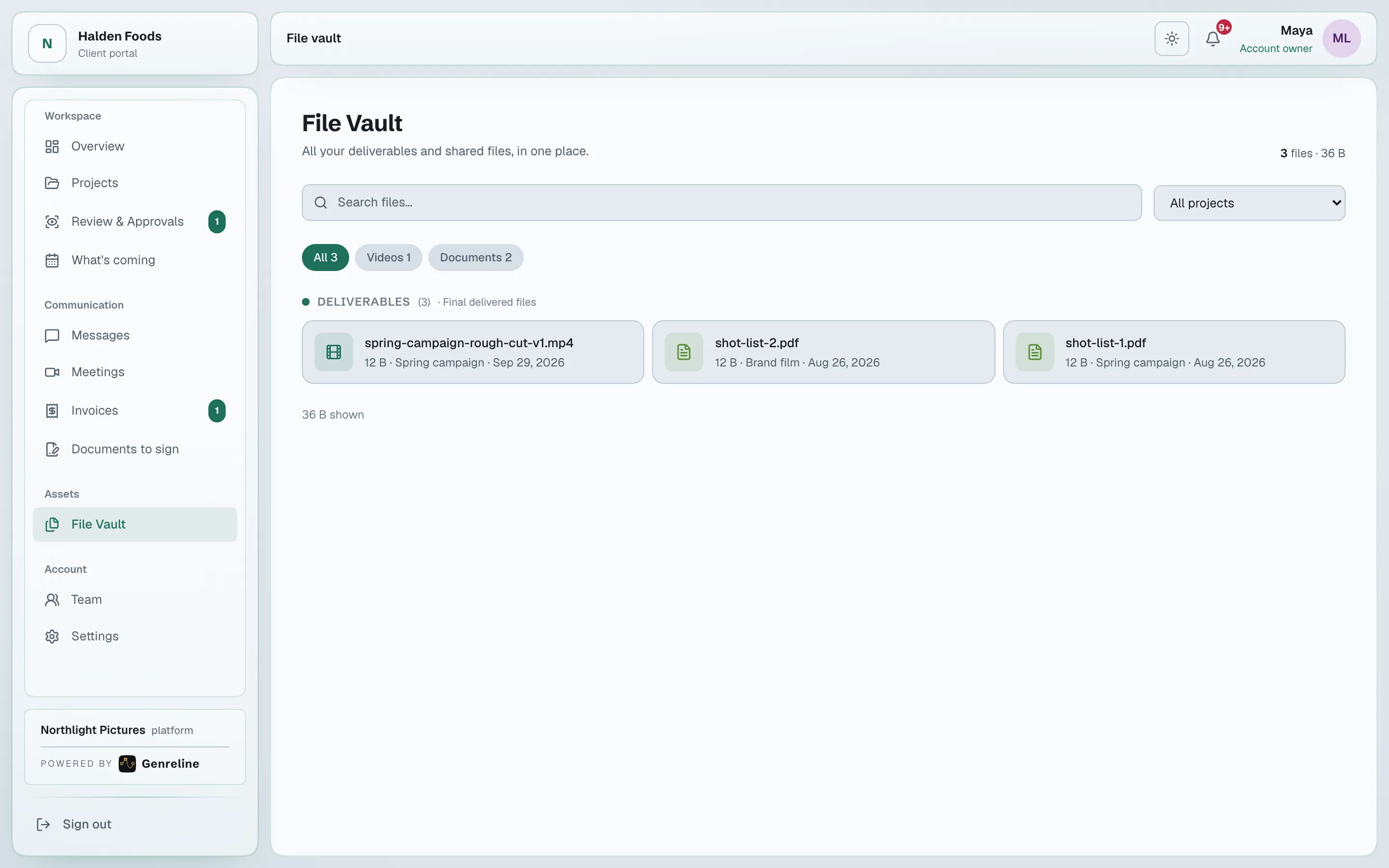The image size is (1389, 868).
Task: Navigate to Documents to sign
Action: [135, 449]
